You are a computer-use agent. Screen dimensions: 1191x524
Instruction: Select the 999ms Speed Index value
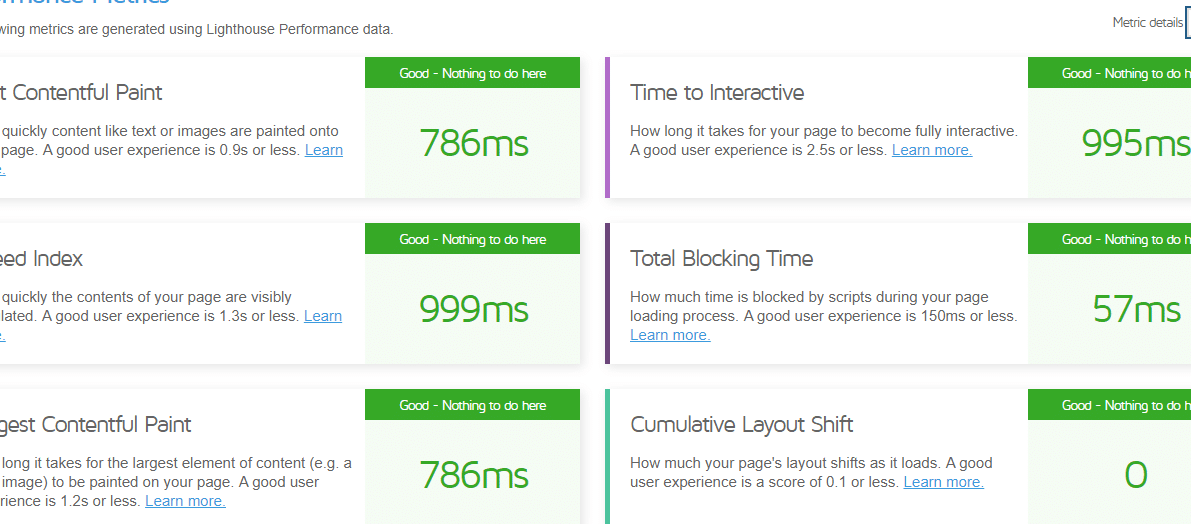tap(474, 309)
